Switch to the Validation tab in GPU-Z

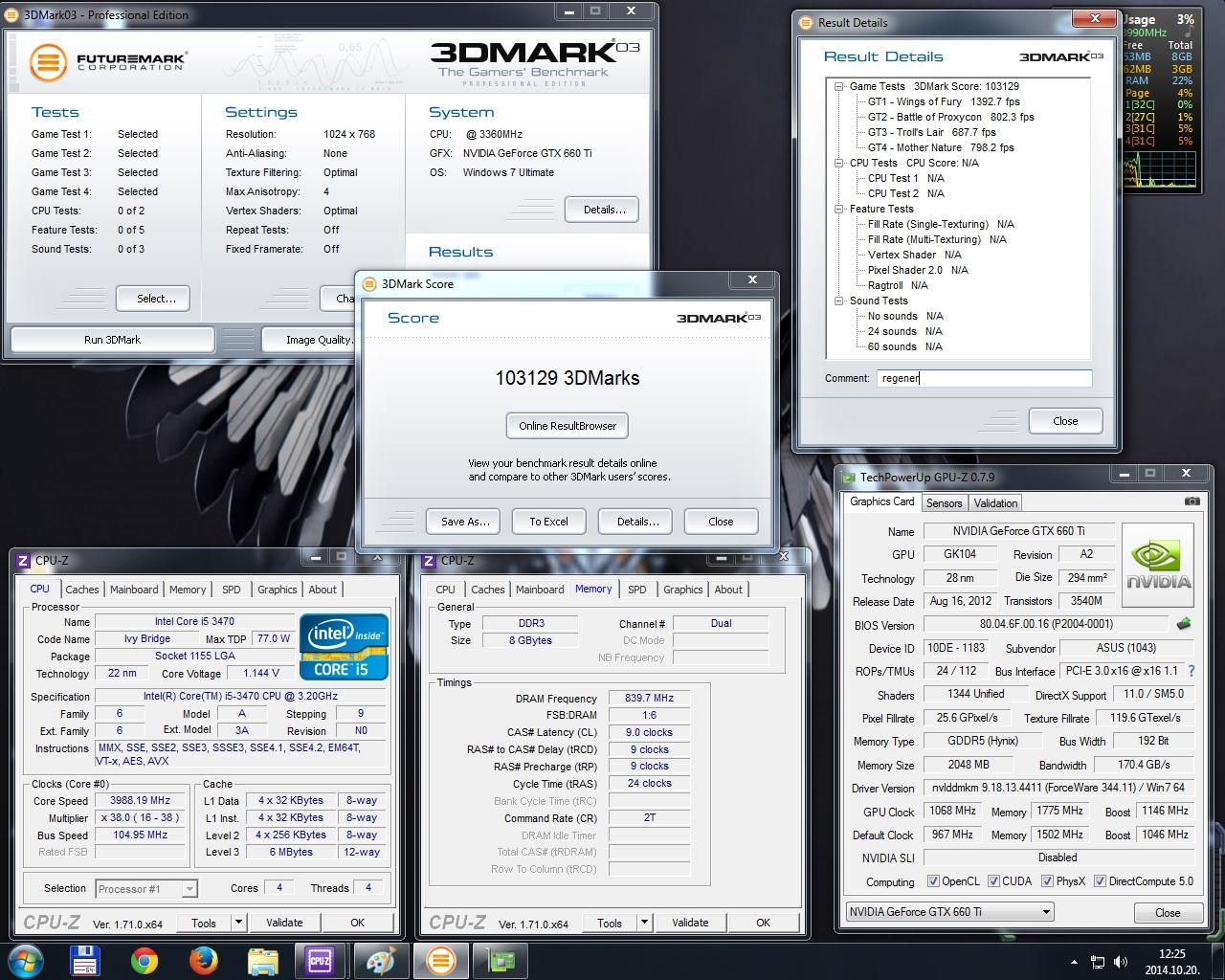click(x=995, y=503)
